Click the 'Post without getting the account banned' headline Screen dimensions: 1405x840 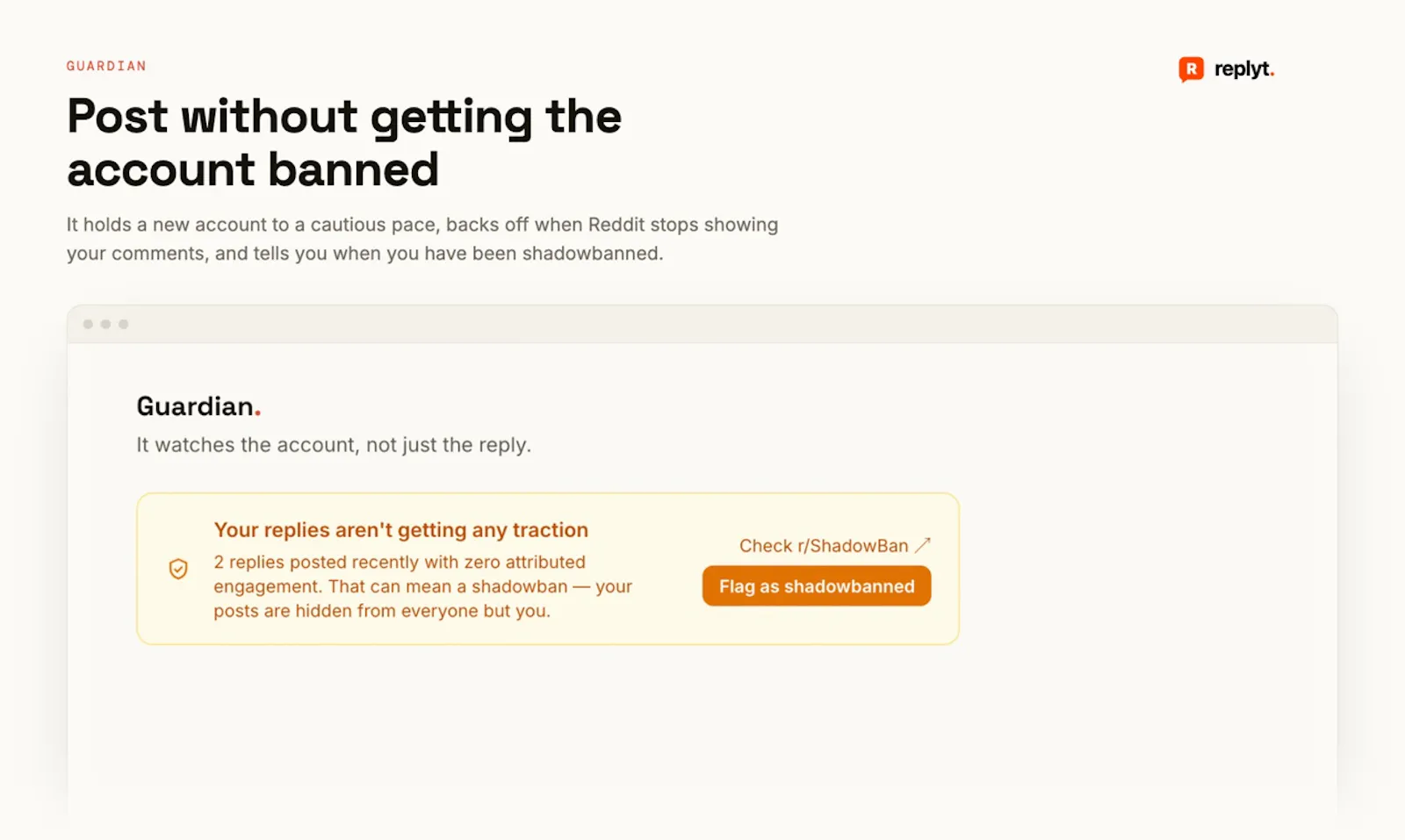click(x=344, y=143)
